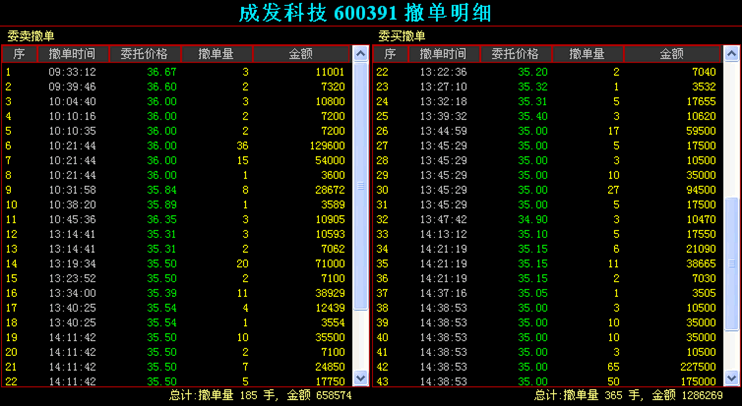This screenshot has width=742, height=408.
Task: Select time 14:13:12 cell
Action: coord(443,234)
